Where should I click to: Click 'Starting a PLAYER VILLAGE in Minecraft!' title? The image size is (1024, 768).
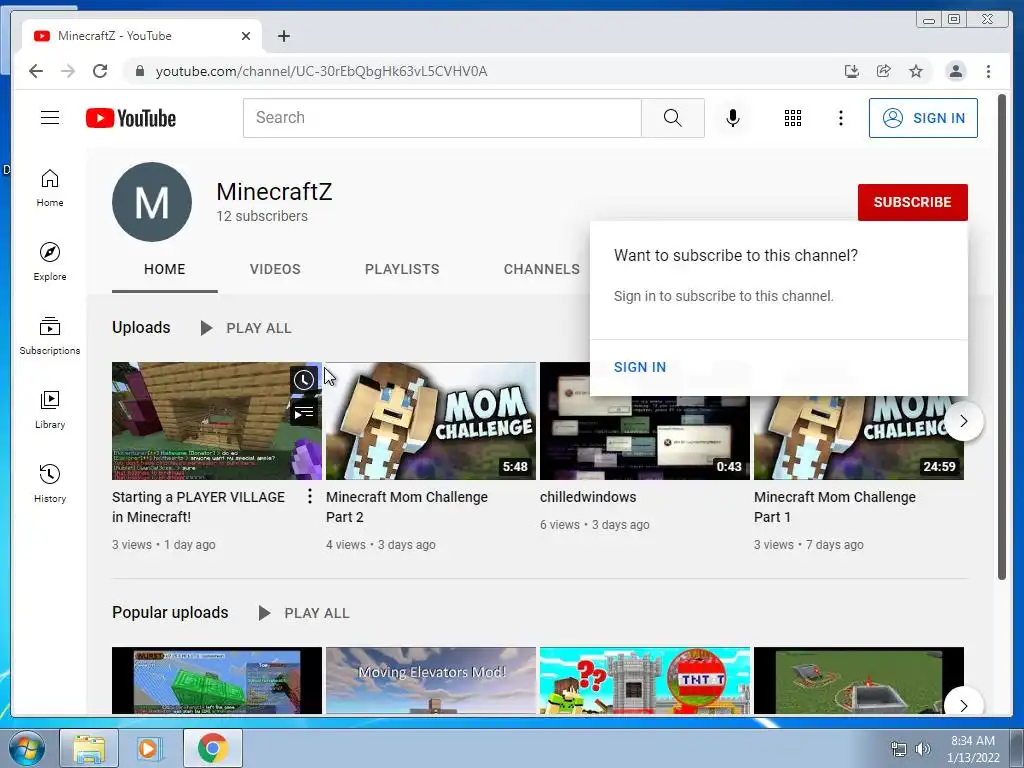pyautogui.click(x=198, y=507)
